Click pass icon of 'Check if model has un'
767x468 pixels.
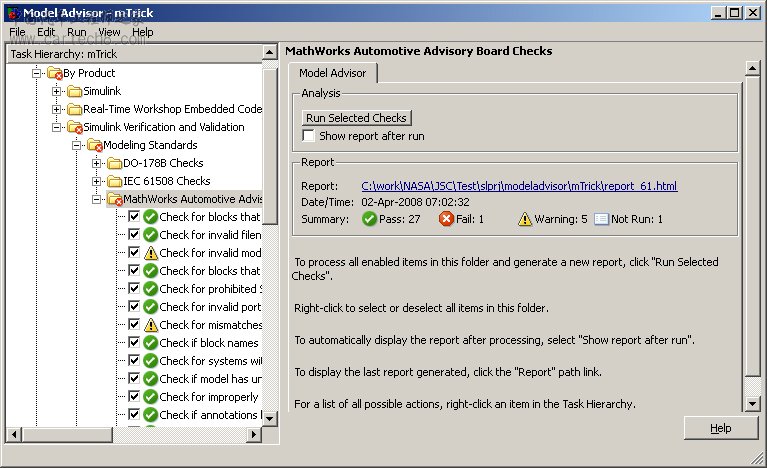(150, 379)
